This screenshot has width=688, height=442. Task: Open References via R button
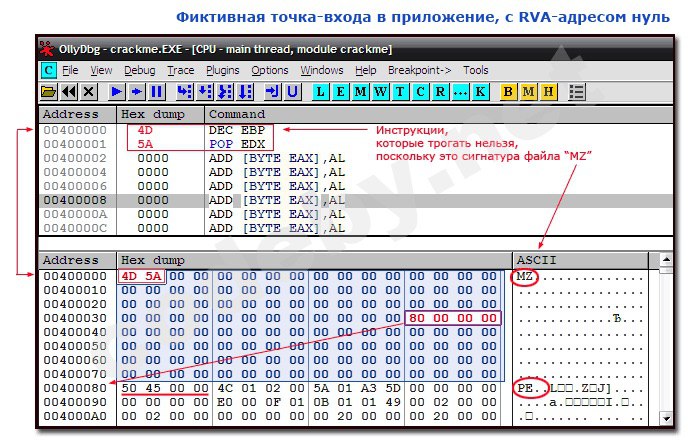440,92
